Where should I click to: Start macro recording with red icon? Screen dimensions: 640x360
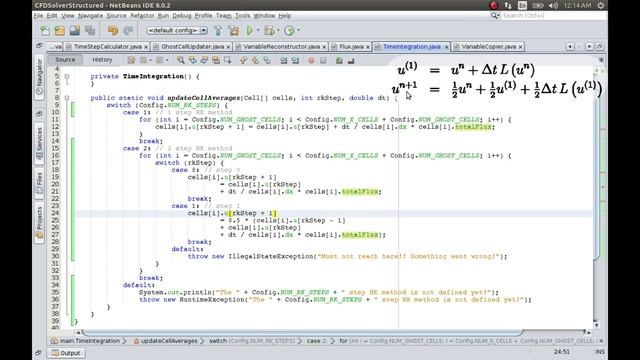(x=311, y=60)
